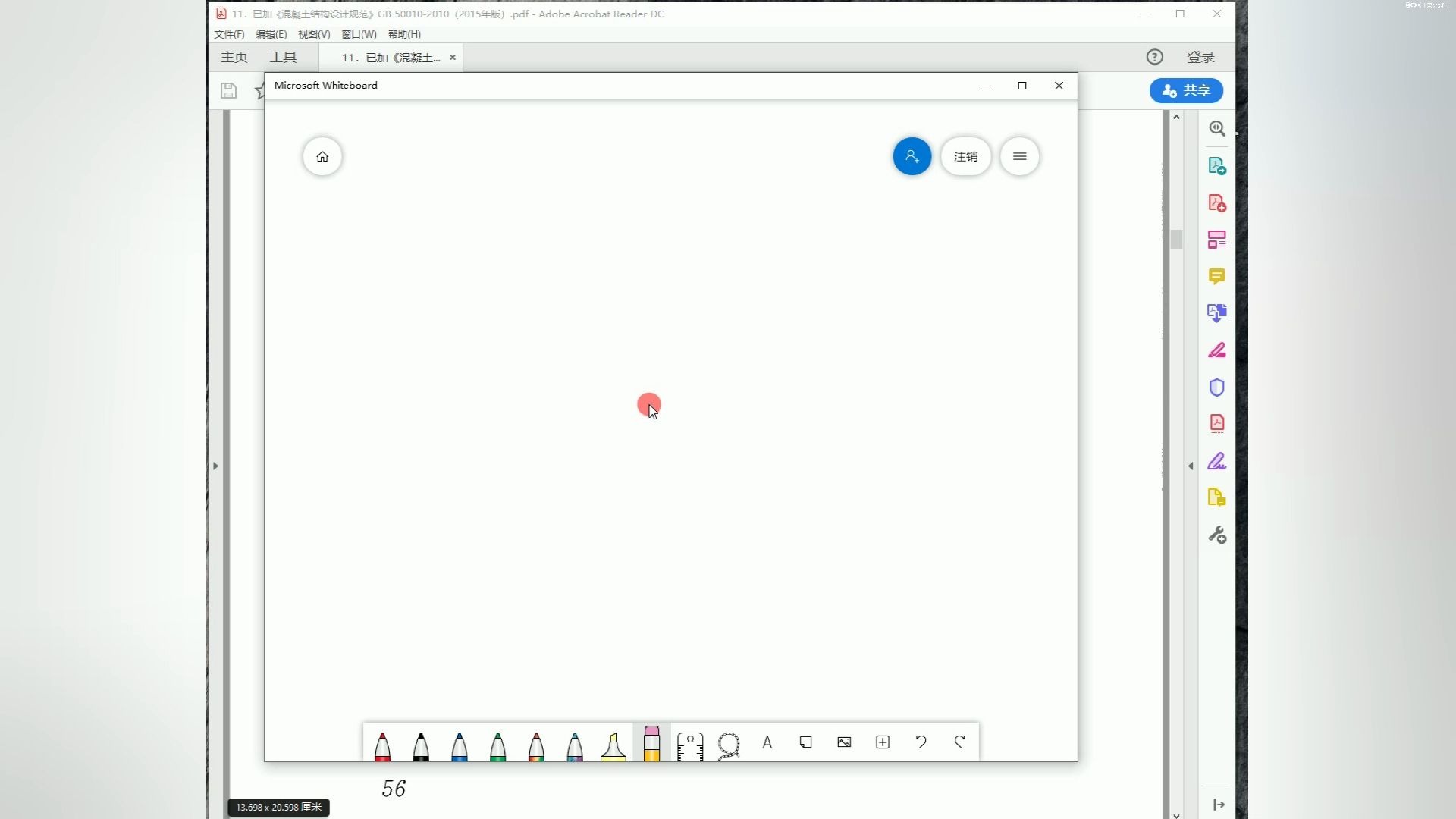Screen dimensions: 1456x819
Task: Undo the last whiteboard action
Action: point(921,742)
